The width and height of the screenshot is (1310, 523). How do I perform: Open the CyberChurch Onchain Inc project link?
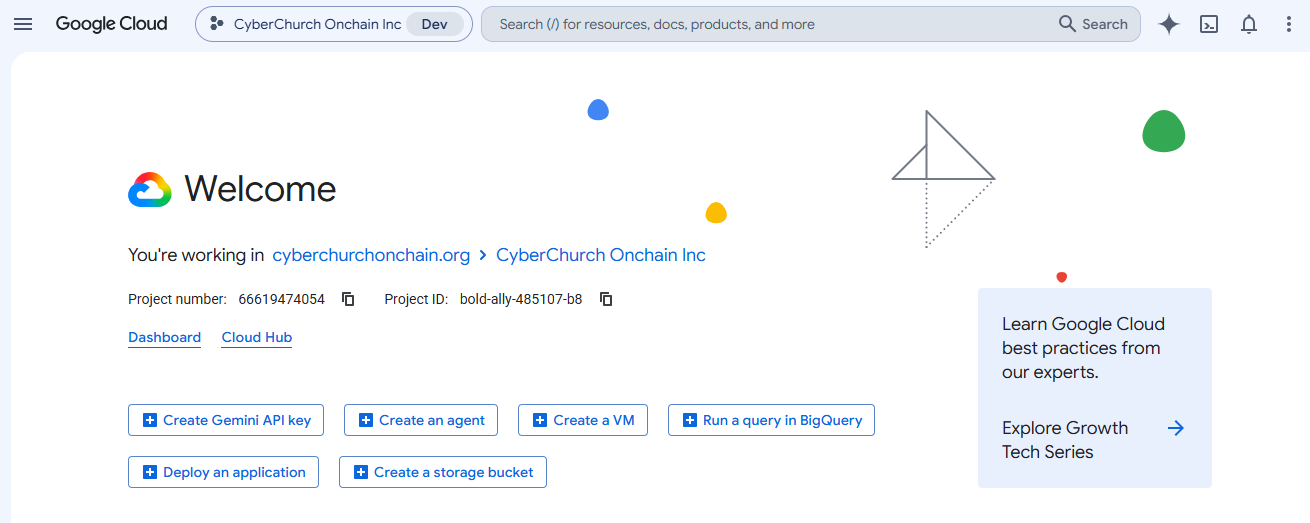pyautogui.click(x=601, y=255)
